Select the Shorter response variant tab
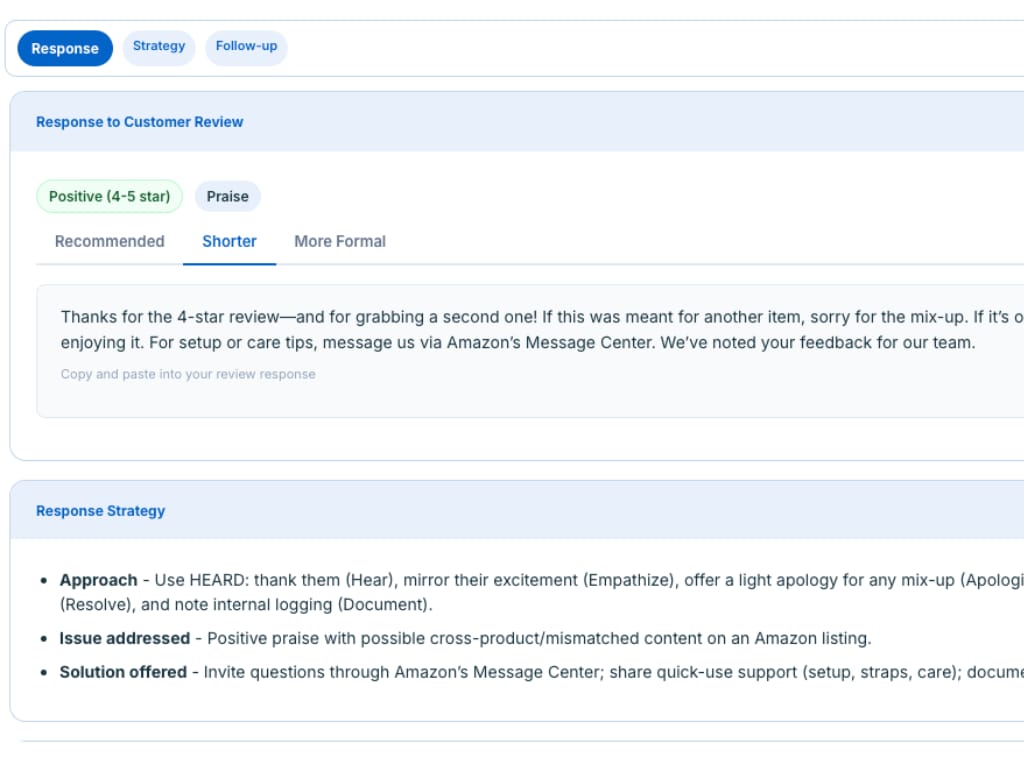The image size is (1024, 768). (229, 242)
